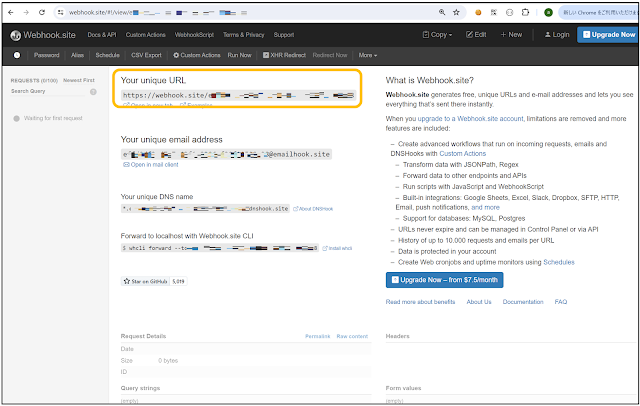Click the 'and more' integrations link

click(485, 208)
